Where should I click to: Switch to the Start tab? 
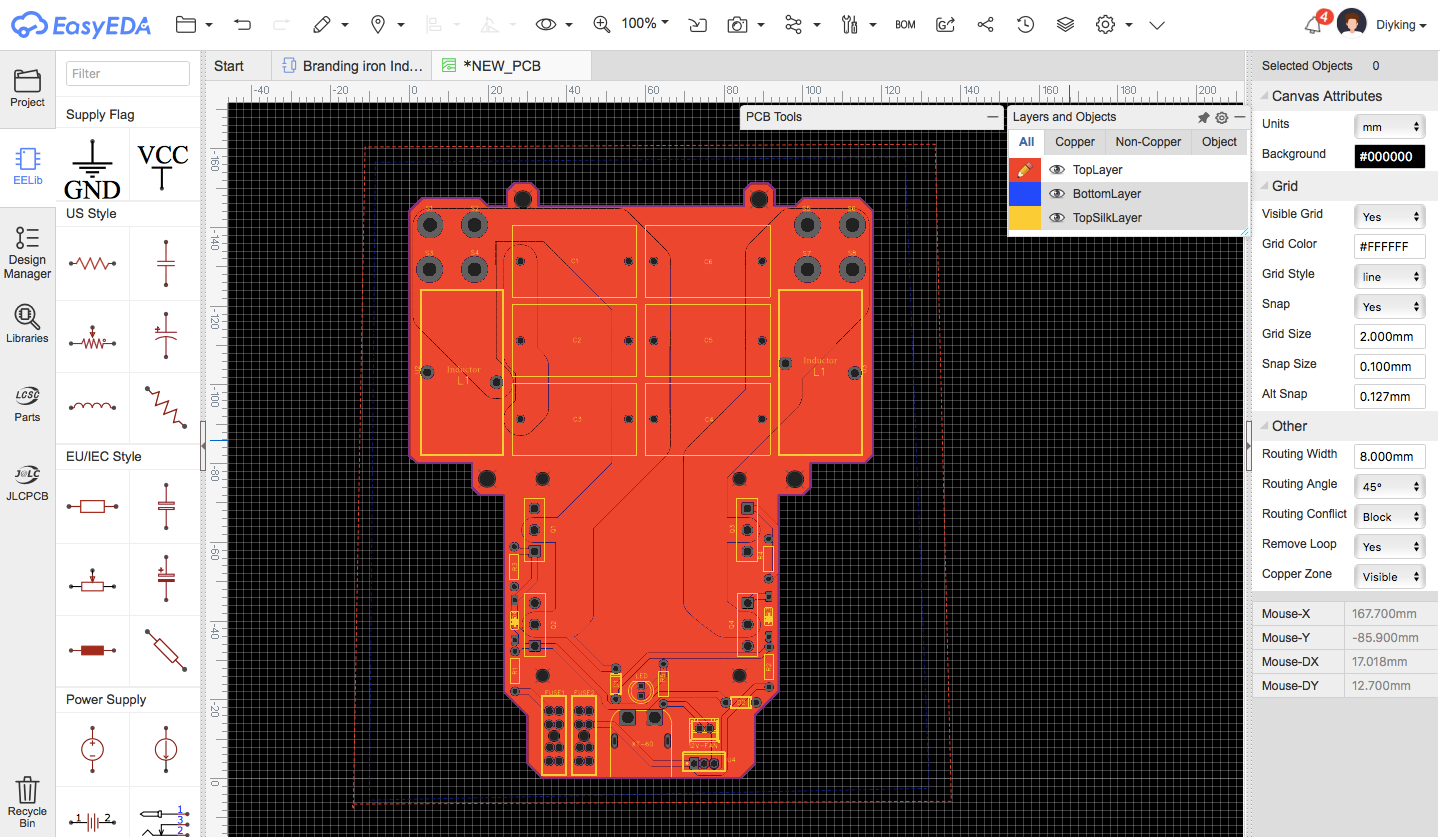click(x=229, y=66)
